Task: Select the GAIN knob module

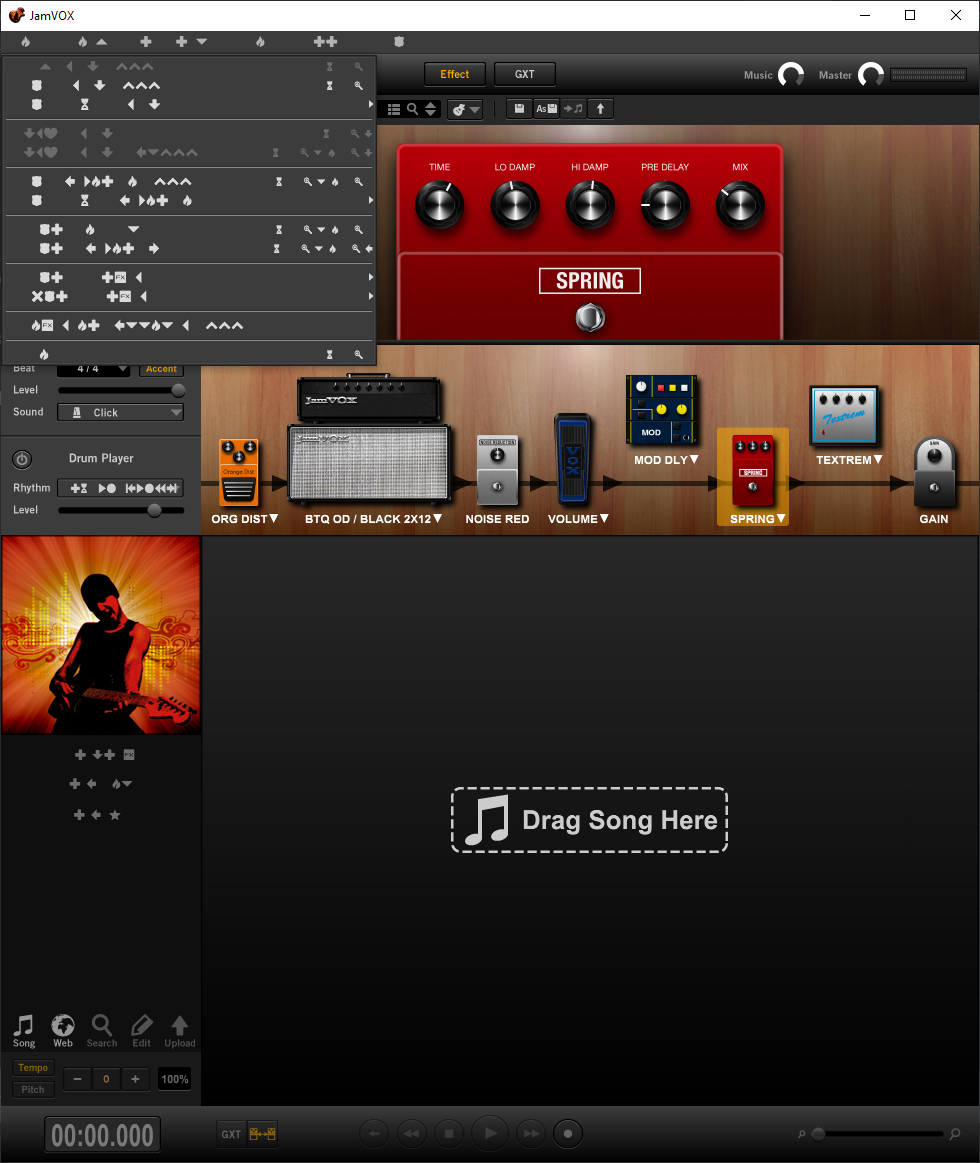Action: 934,472
